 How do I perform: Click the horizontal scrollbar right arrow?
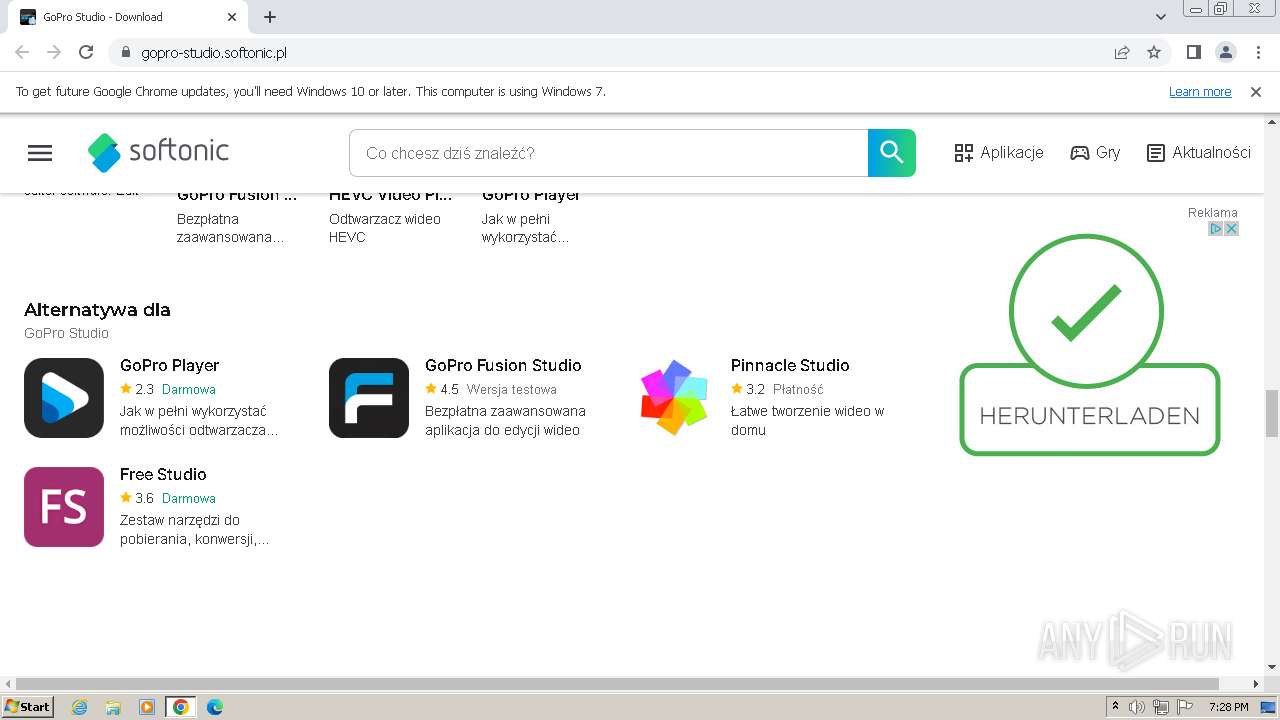point(1257,684)
